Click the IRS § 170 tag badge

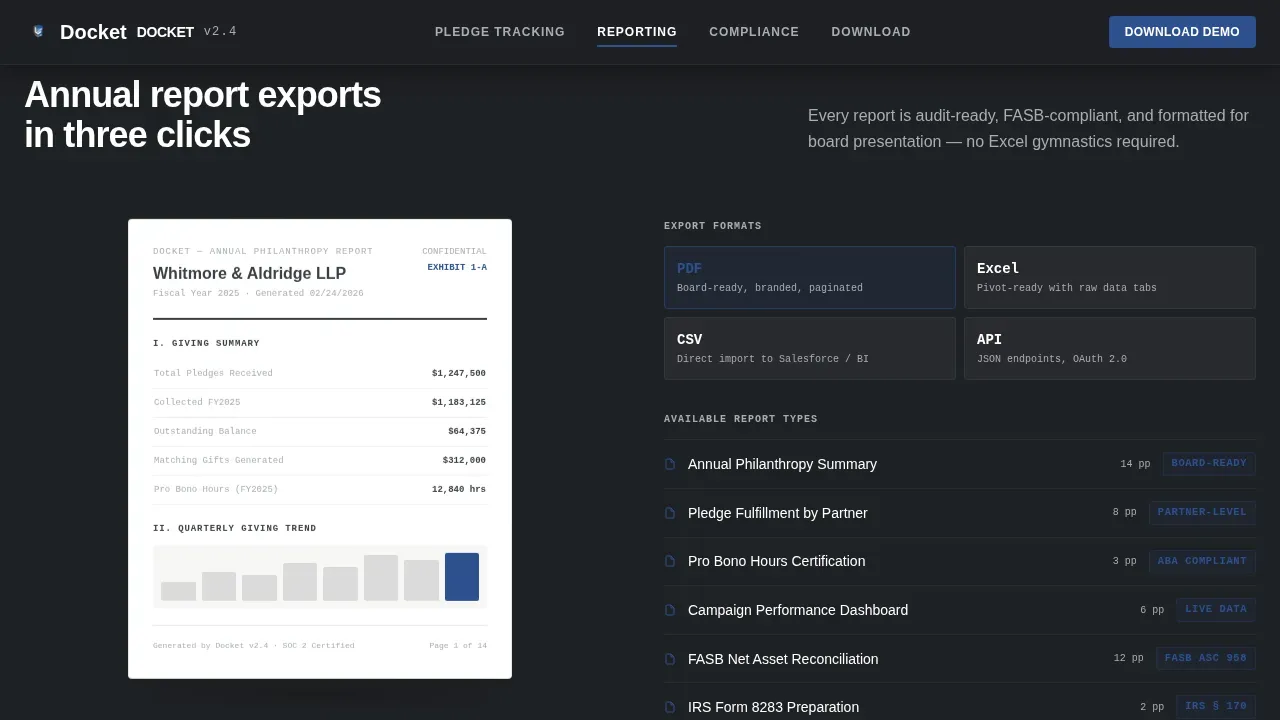coord(1216,707)
